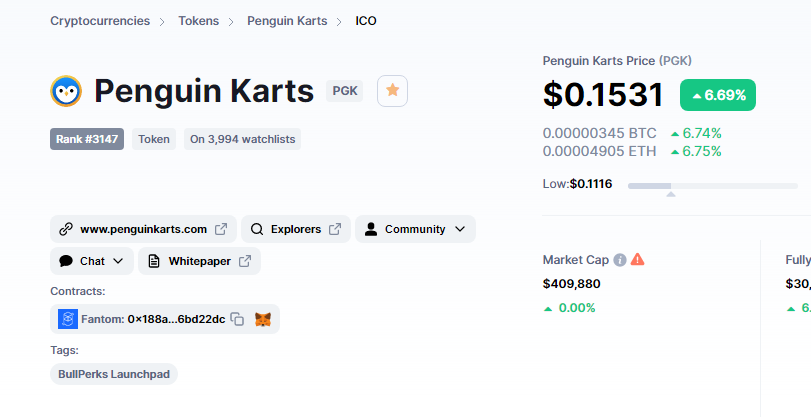The width and height of the screenshot is (811, 418).
Task: Click the Explorers magnifier icon
Action: (257, 229)
